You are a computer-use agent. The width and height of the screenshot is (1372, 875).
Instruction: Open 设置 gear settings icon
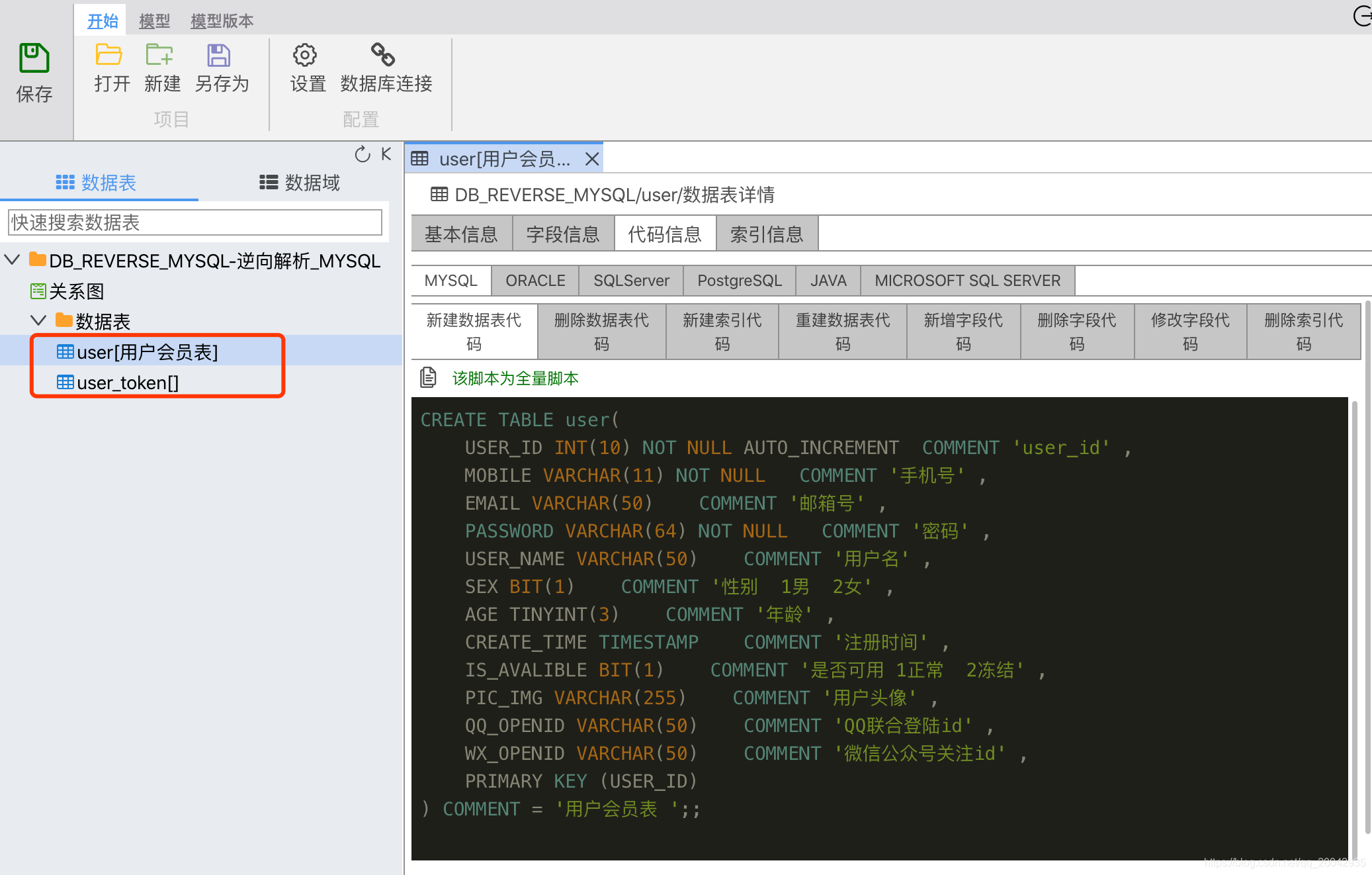305,55
